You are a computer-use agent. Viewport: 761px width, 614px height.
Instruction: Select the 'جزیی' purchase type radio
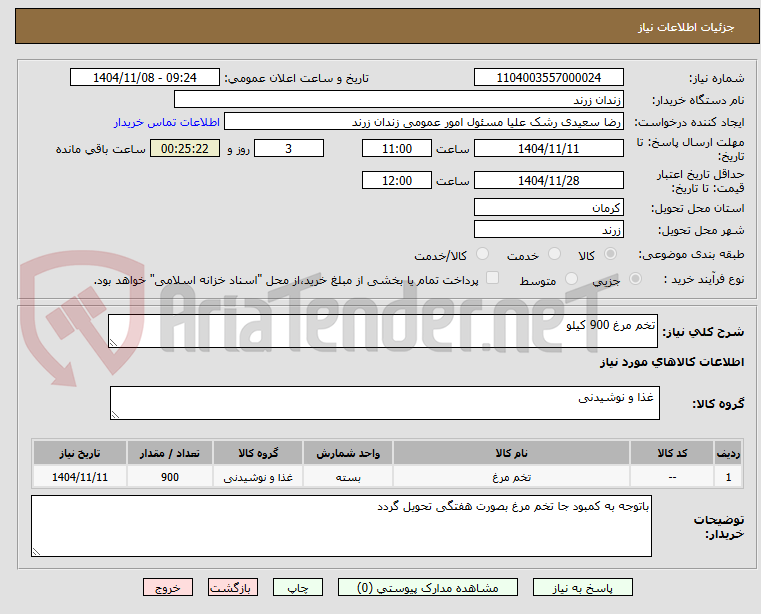click(635, 279)
